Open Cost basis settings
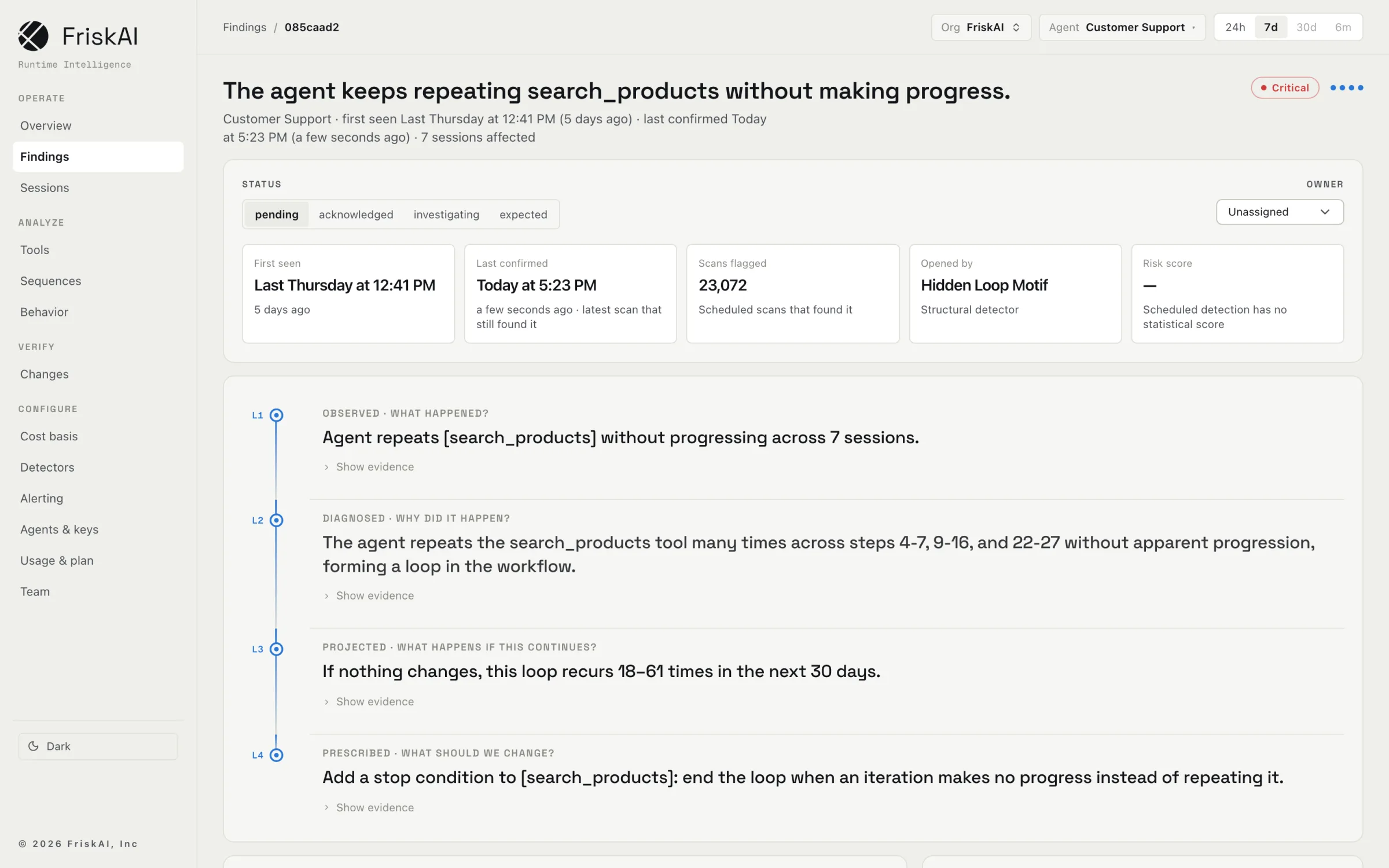Viewport: 1389px width, 868px height. 98,436
